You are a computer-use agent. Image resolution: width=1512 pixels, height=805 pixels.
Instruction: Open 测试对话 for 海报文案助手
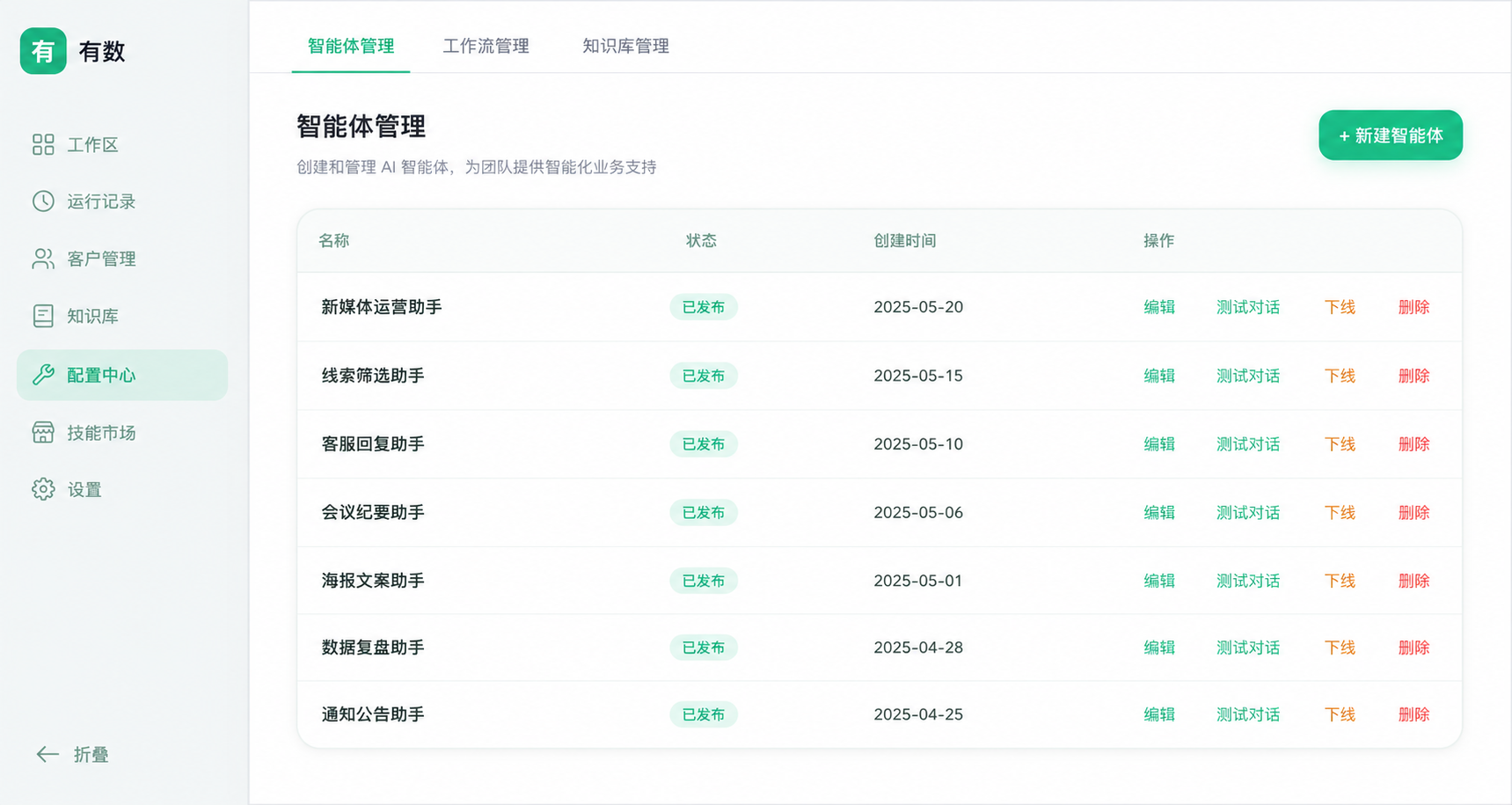[1248, 581]
